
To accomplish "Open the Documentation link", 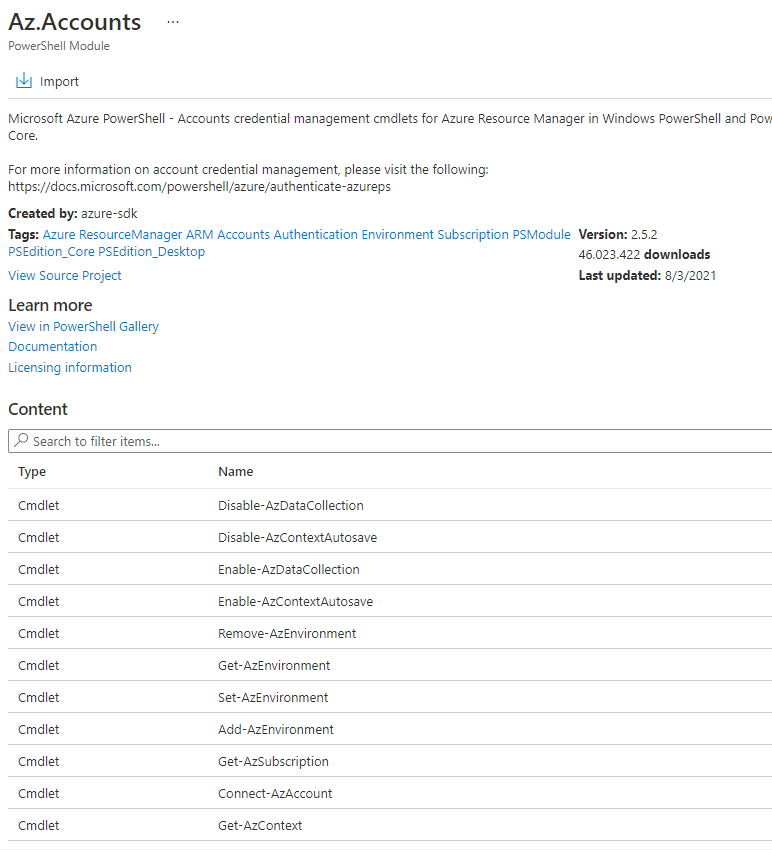I will point(53,347).
